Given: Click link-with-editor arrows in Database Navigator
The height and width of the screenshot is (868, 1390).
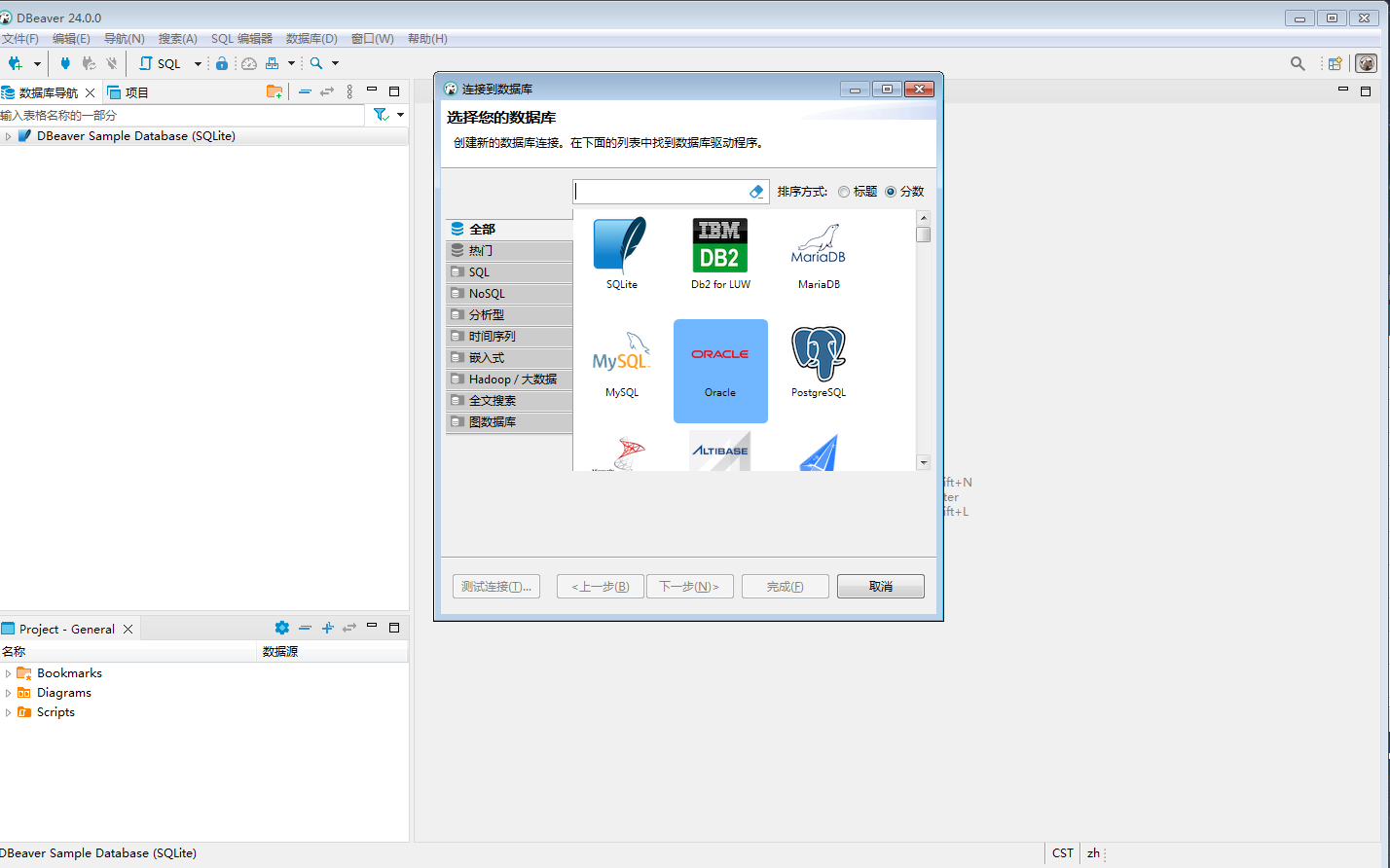Looking at the screenshot, I should point(327,91).
